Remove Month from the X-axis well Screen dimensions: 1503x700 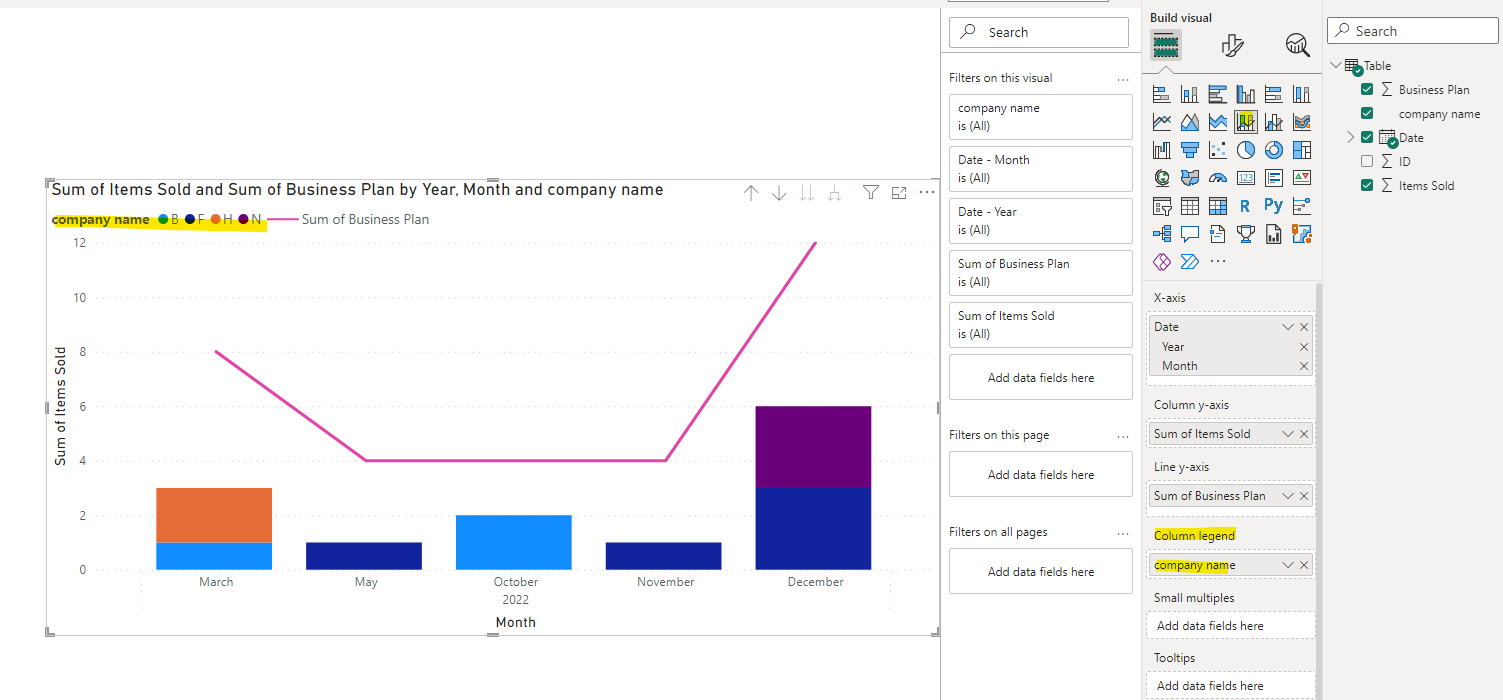1304,366
